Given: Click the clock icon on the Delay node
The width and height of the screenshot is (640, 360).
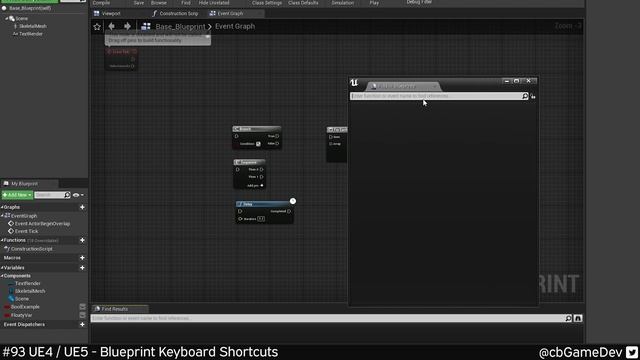Looking at the screenshot, I should (x=293, y=201).
